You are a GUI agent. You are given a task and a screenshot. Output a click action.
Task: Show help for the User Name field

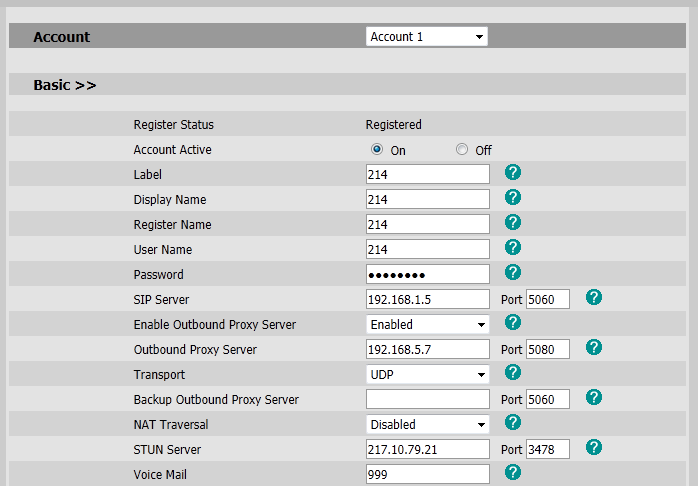[513, 247]
